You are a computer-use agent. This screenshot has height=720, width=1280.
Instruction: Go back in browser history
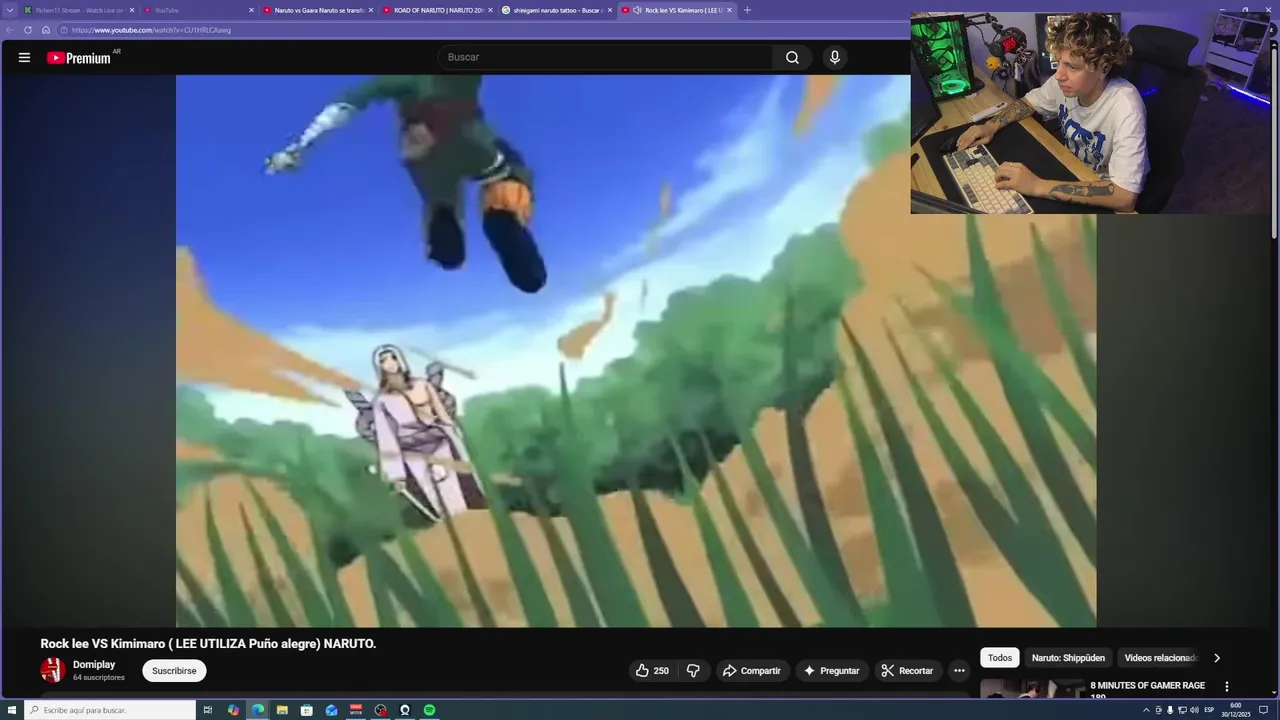pyautogui.click(x=11, y=30)
